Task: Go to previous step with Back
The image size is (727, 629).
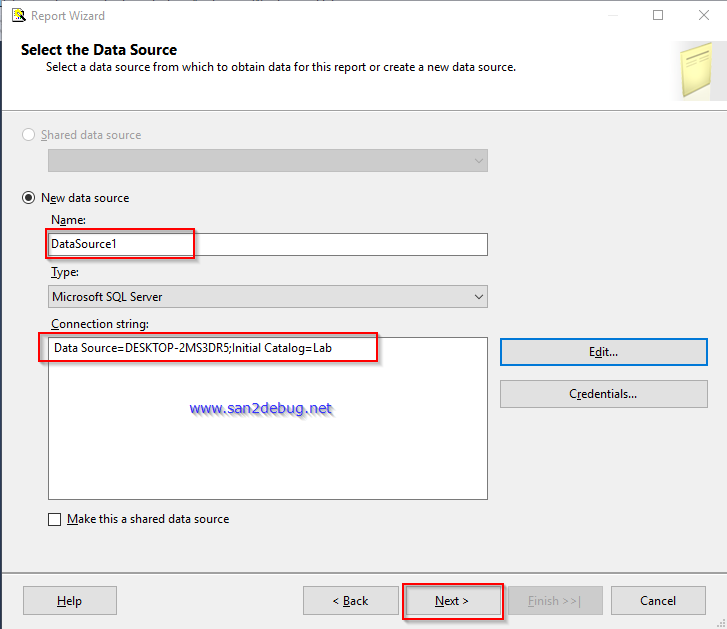Action: (350, 600)
